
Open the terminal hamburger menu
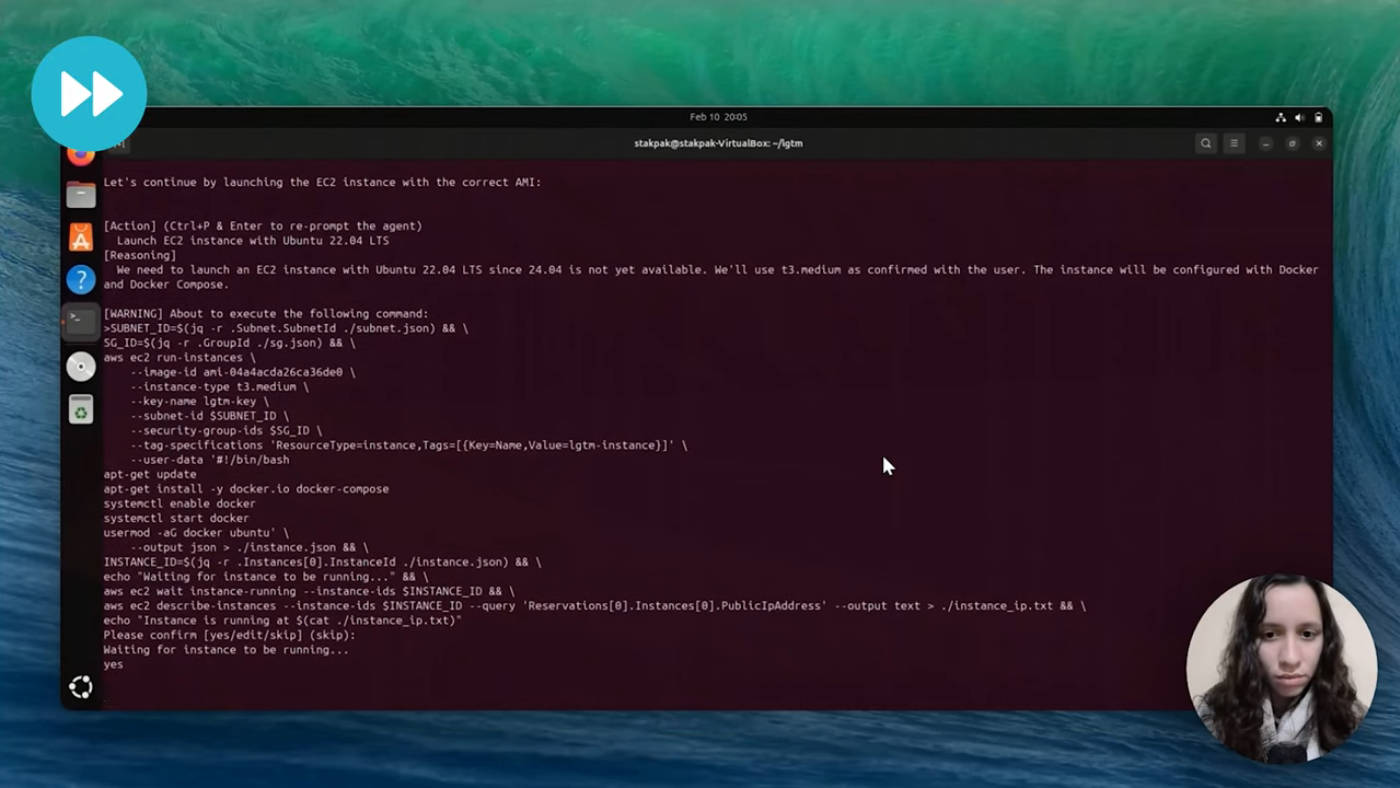click(1234, 143)
